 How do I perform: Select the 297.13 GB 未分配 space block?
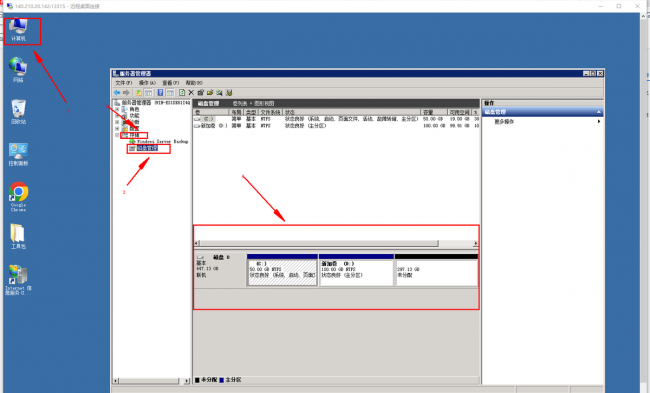437,270
